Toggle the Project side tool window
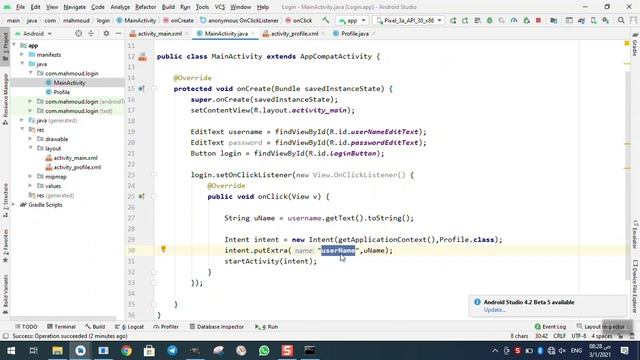The image size is (640, 360). click(x=5, y=46)
